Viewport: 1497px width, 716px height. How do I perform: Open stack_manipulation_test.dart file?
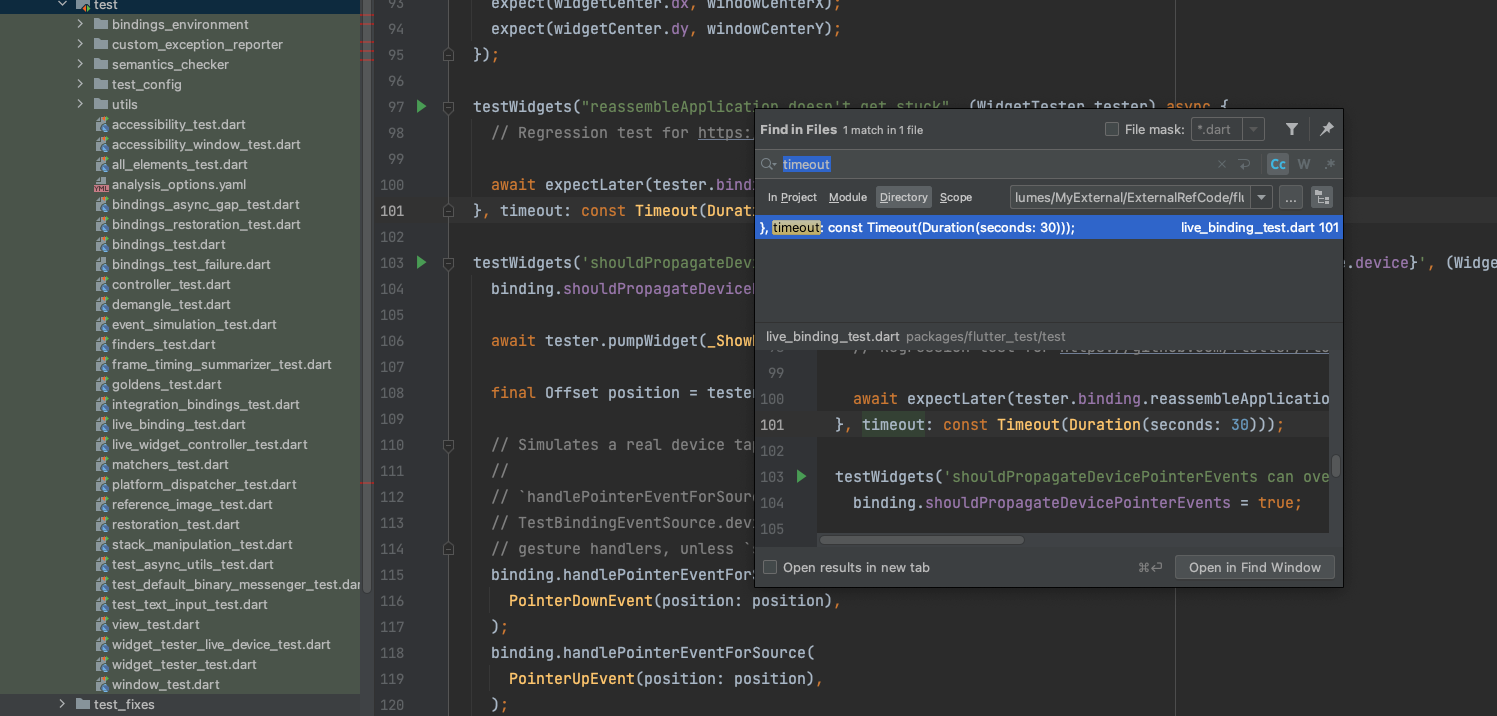202,544
